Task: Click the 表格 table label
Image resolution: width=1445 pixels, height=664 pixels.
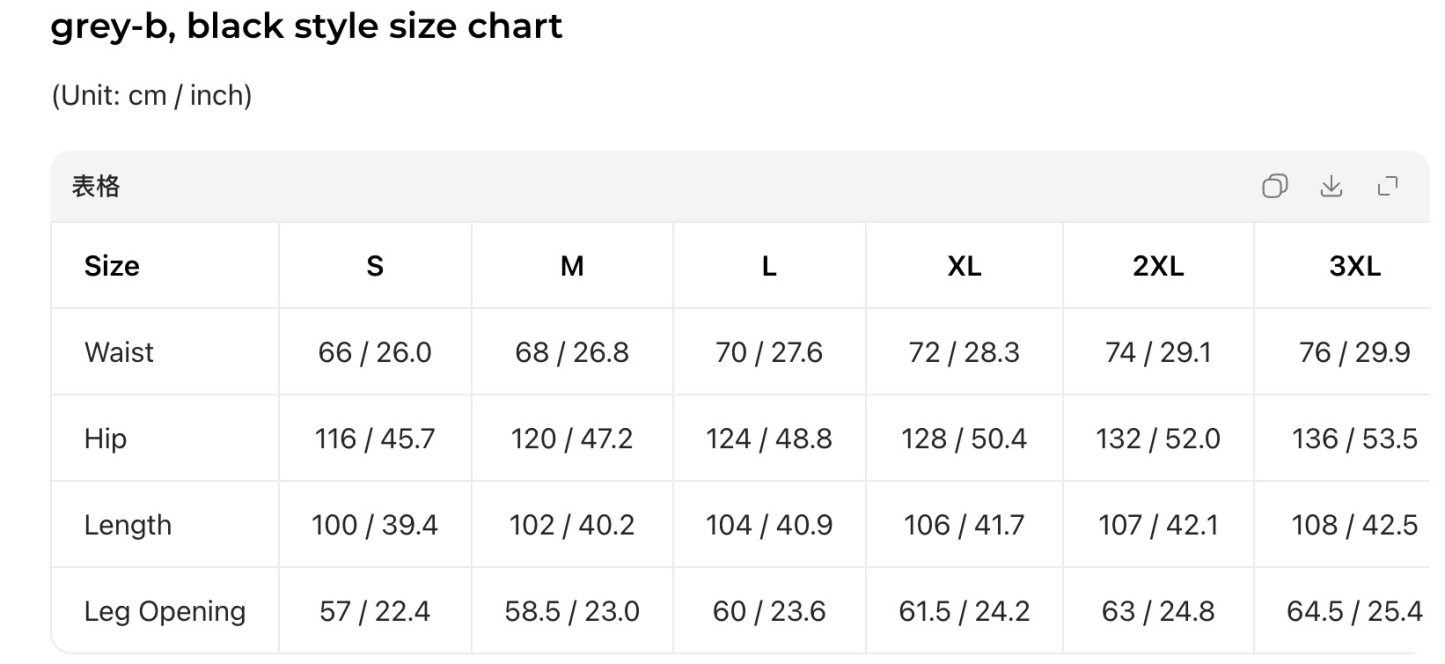Action: click(x=96, y=187)
